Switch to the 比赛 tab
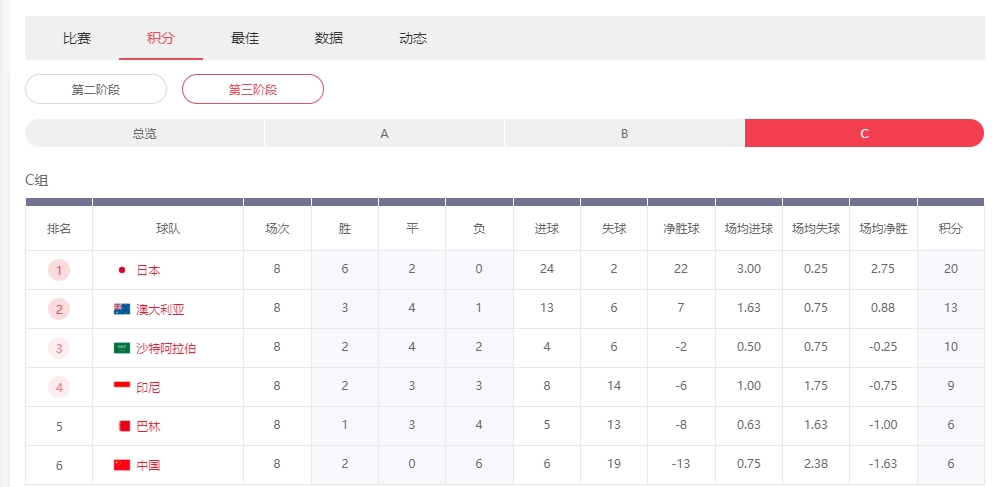The image size is (994, 487). click(x=77, y=38)
